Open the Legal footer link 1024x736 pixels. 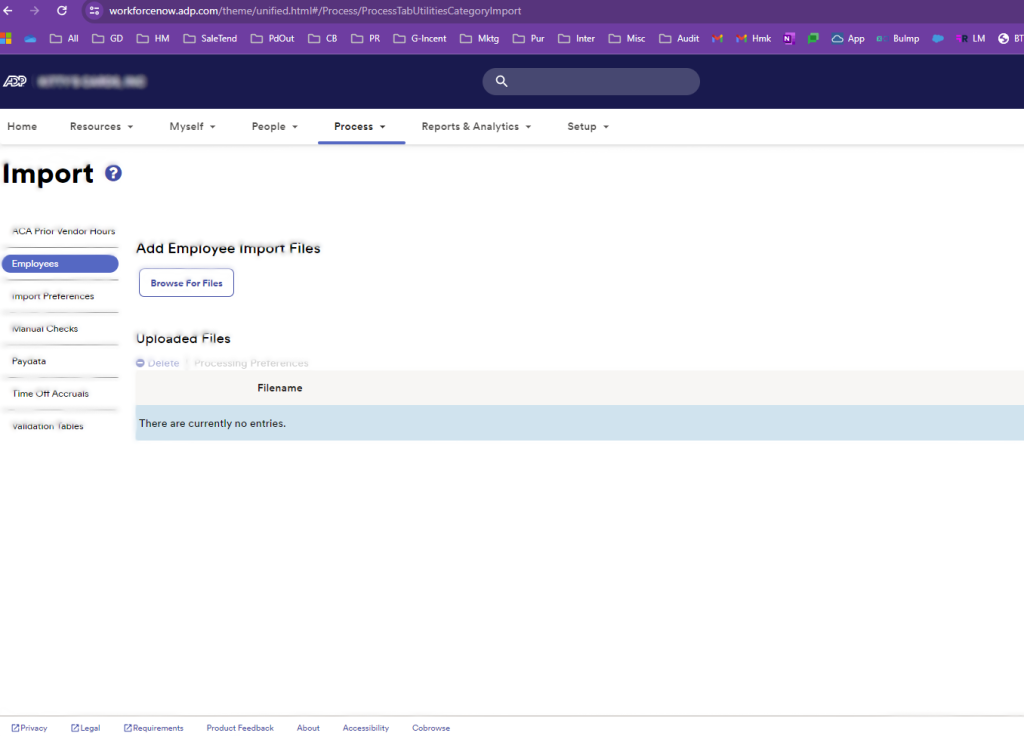pos(86,728)
